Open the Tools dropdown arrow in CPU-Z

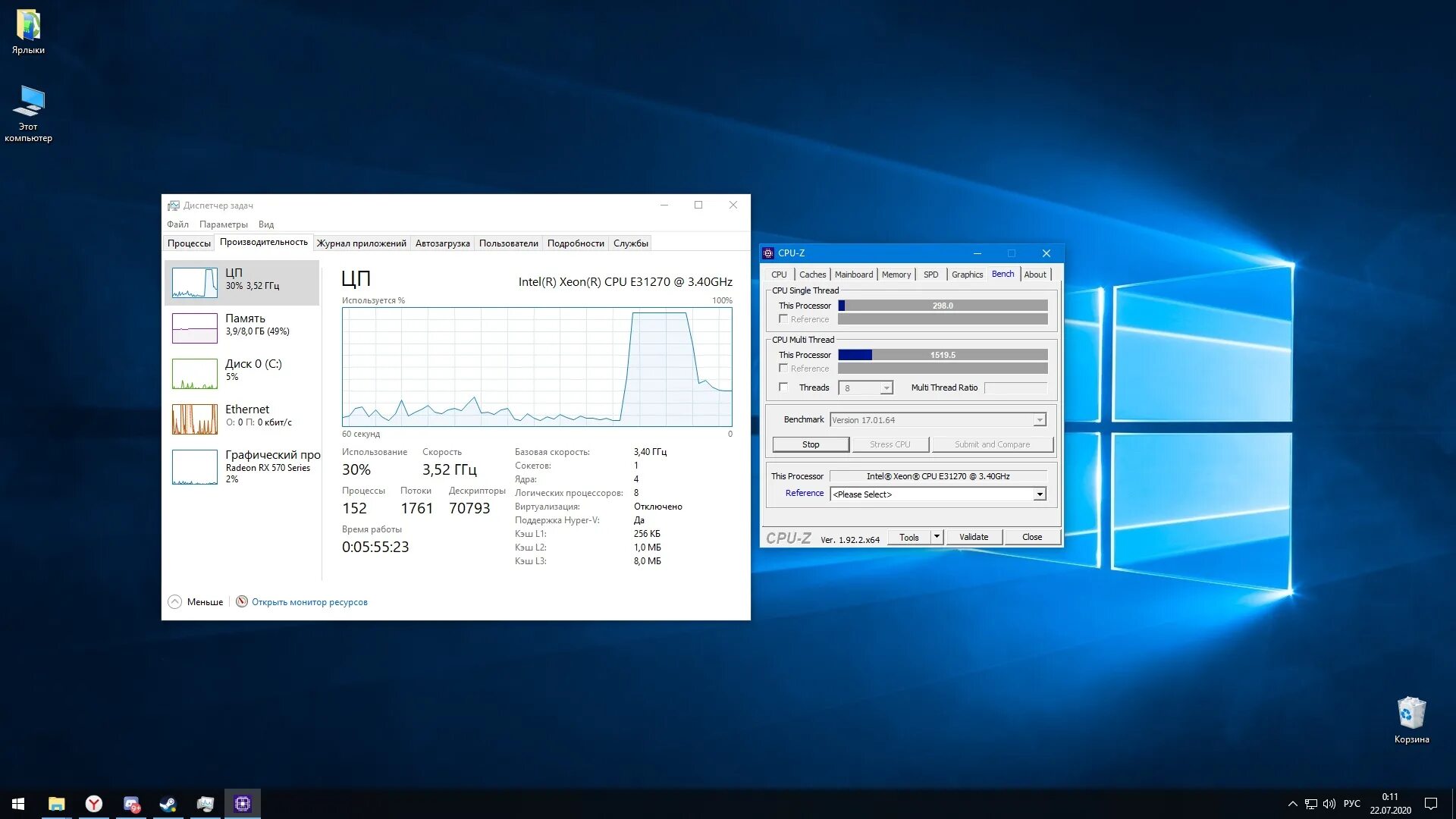[937, 537]
